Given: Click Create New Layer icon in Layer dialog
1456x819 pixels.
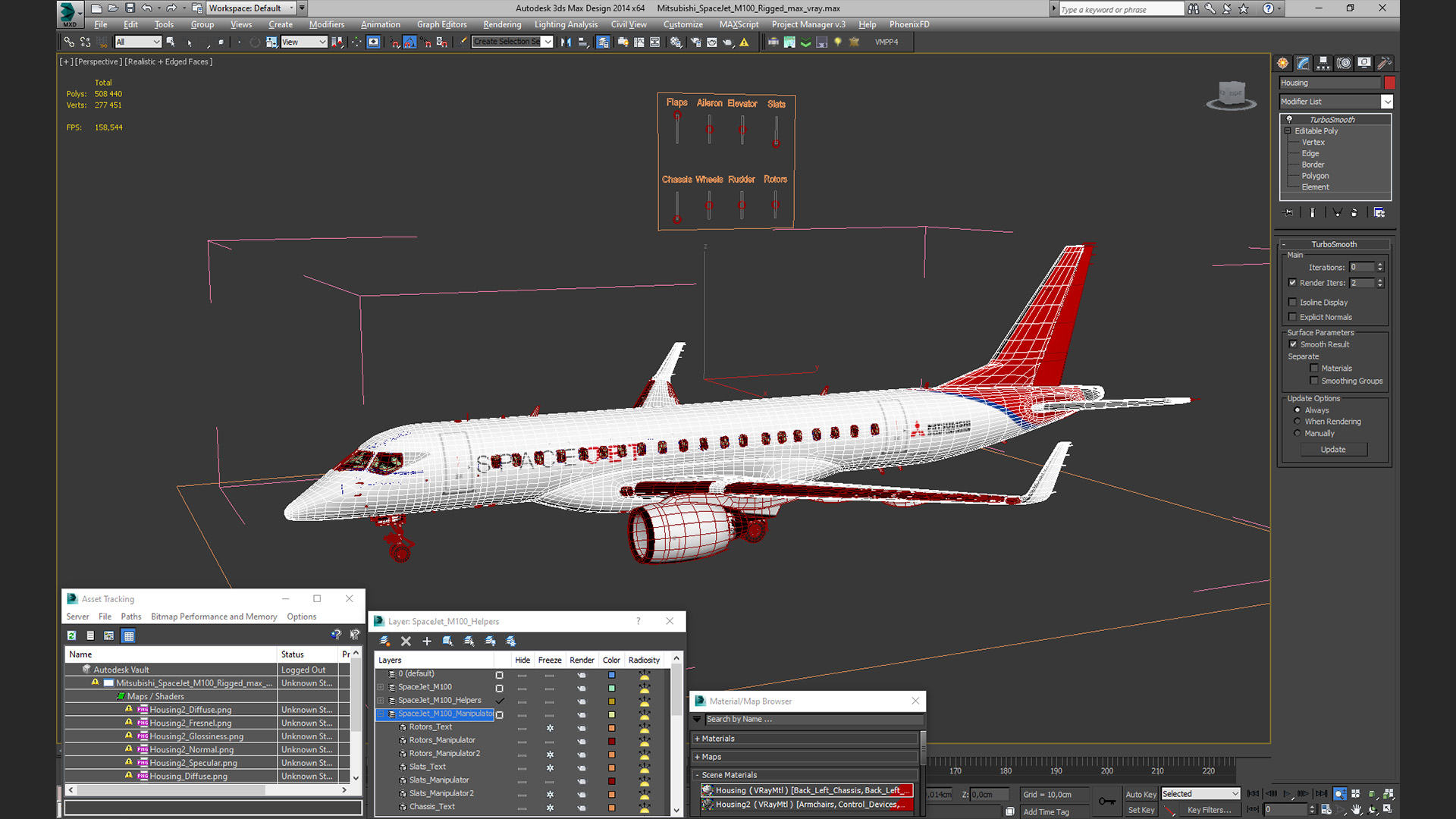Looking at the screenshot, I should (384, 641).
